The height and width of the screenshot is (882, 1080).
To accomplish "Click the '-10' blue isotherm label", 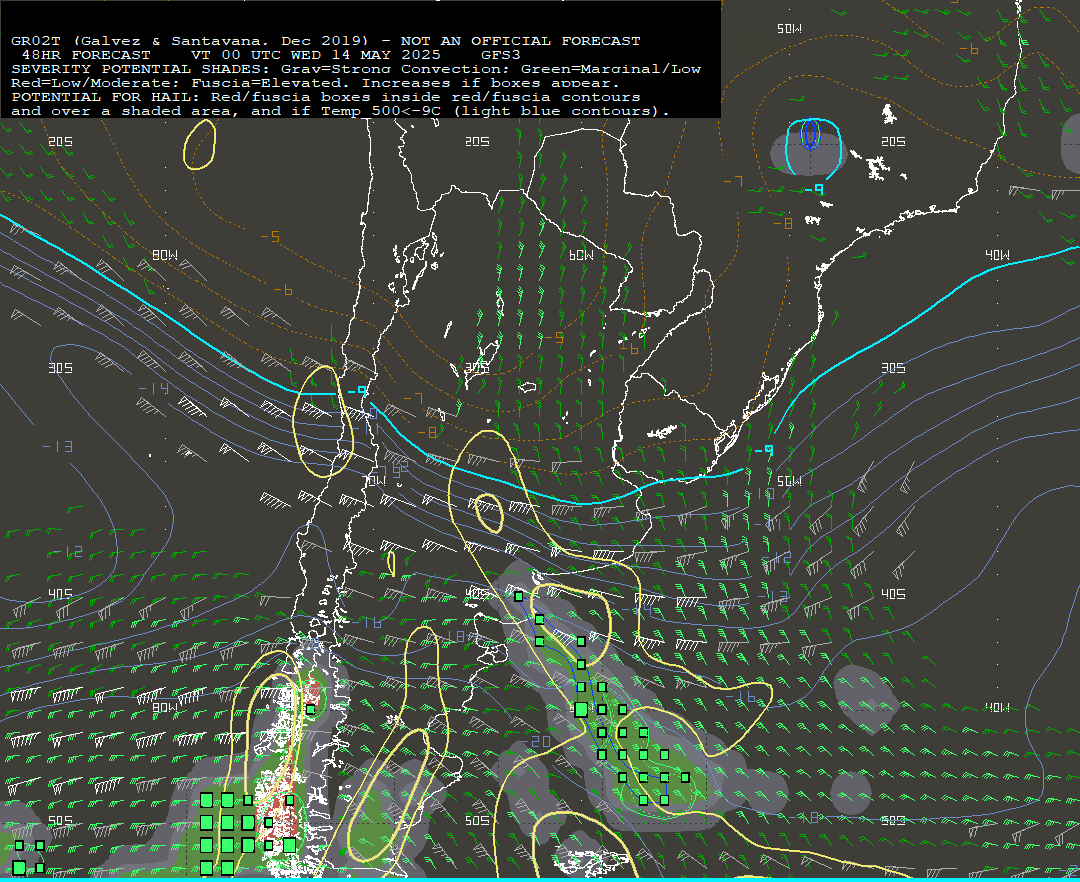I will click(763, 494).
